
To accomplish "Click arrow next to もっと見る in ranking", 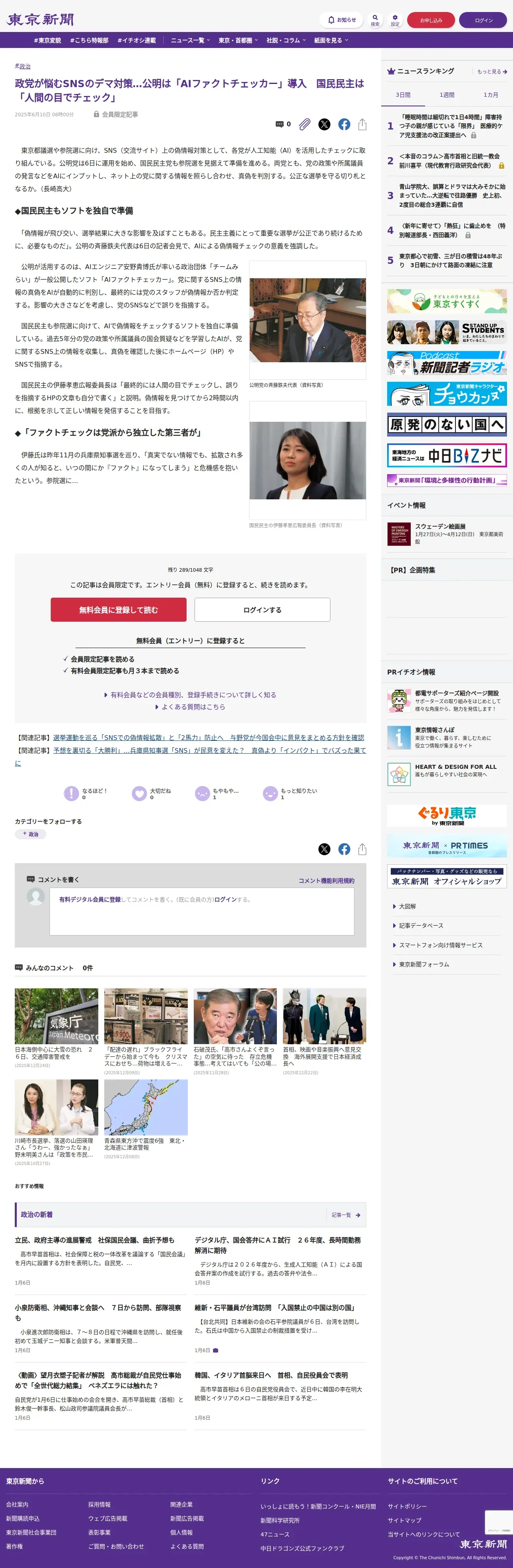I will [x=505, y=72].
